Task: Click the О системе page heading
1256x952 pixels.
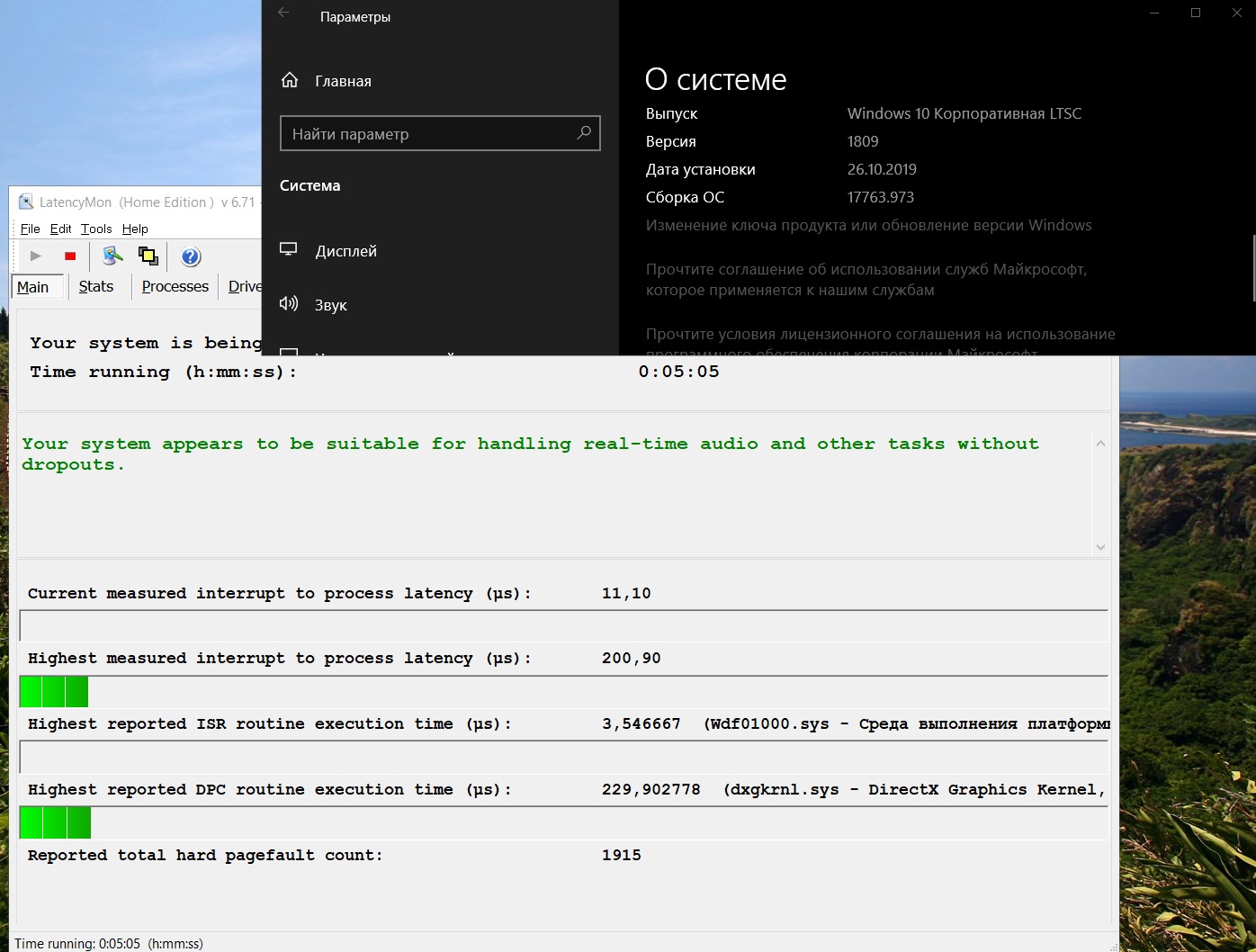Action: [716, 80]
